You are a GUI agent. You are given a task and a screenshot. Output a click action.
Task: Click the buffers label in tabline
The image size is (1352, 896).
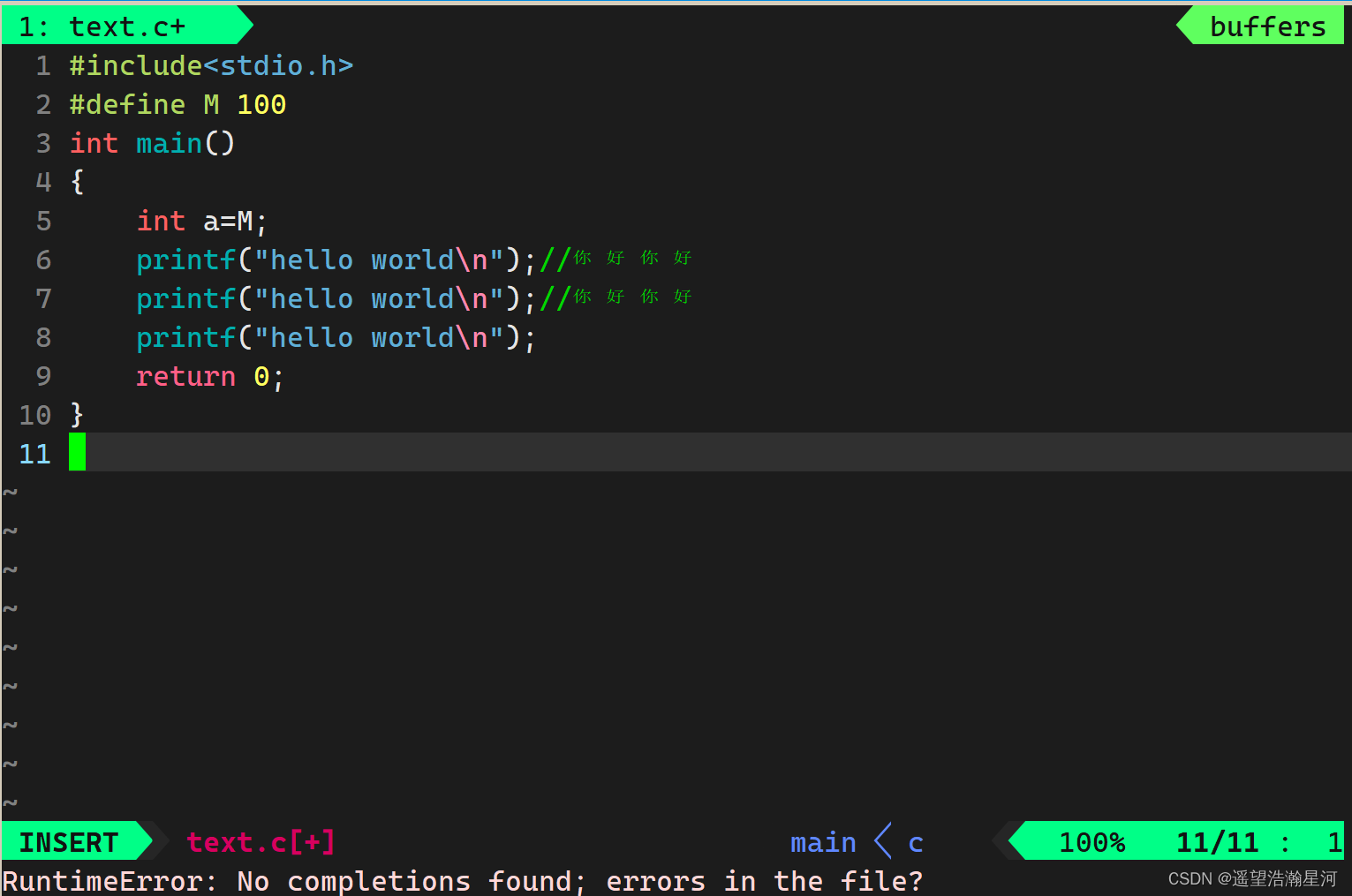pos(1267,26)
